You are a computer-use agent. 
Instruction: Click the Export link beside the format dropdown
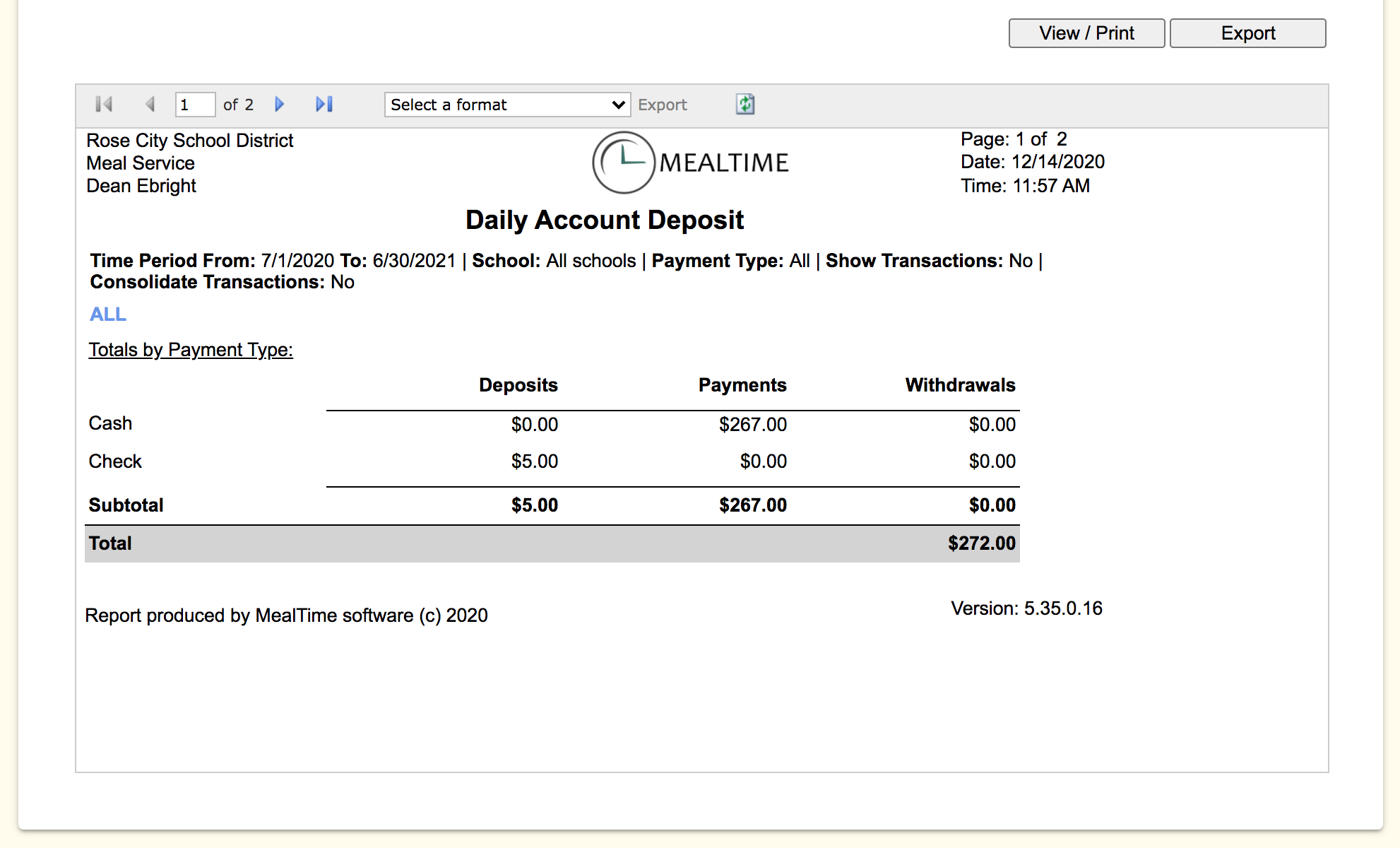[662, 105]
